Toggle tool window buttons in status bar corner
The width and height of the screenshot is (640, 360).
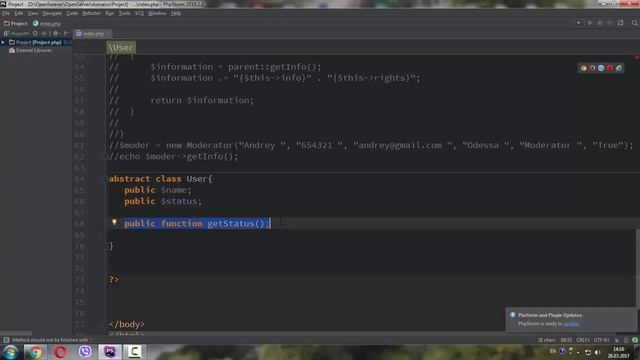6,340
